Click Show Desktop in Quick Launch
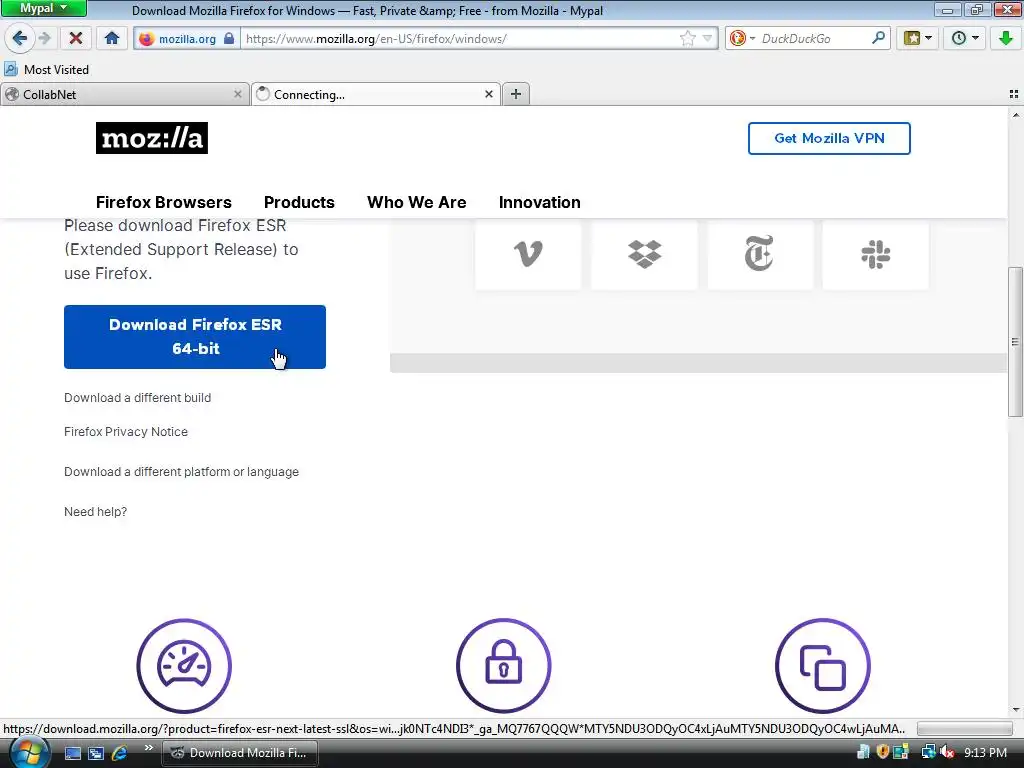 click(x=73, y=753)
